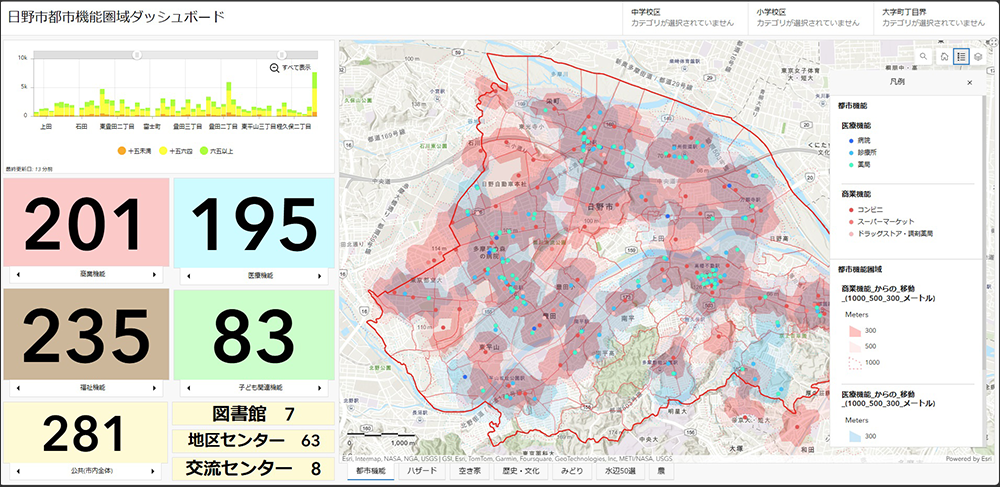Click the Powered by Esri link
1000x487 pixels.
click(968, 459)
